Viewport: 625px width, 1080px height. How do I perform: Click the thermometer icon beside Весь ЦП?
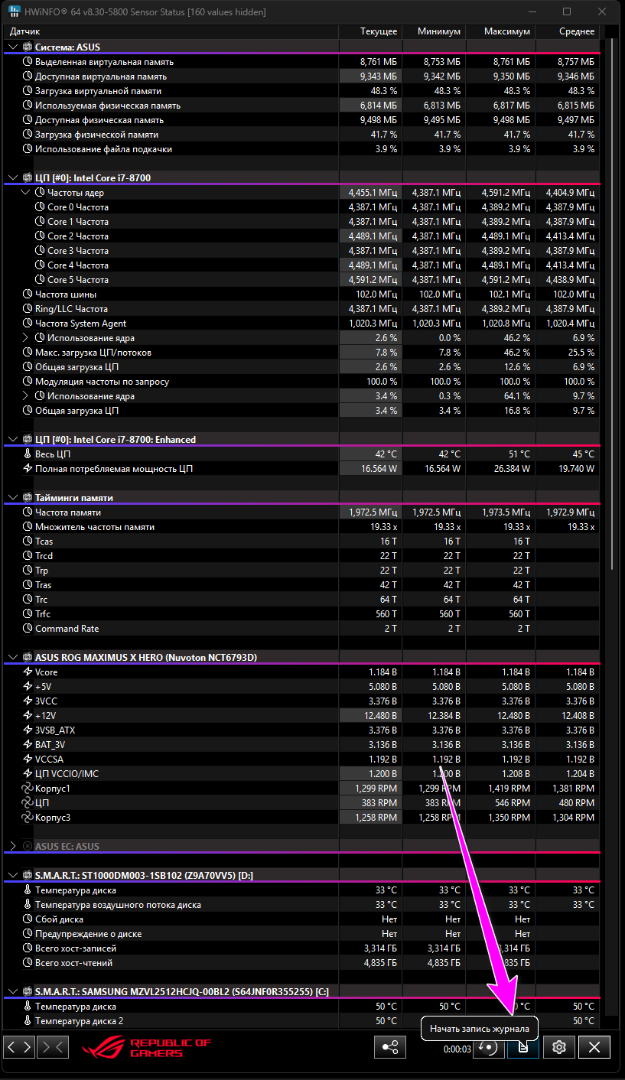coord(28,454)
